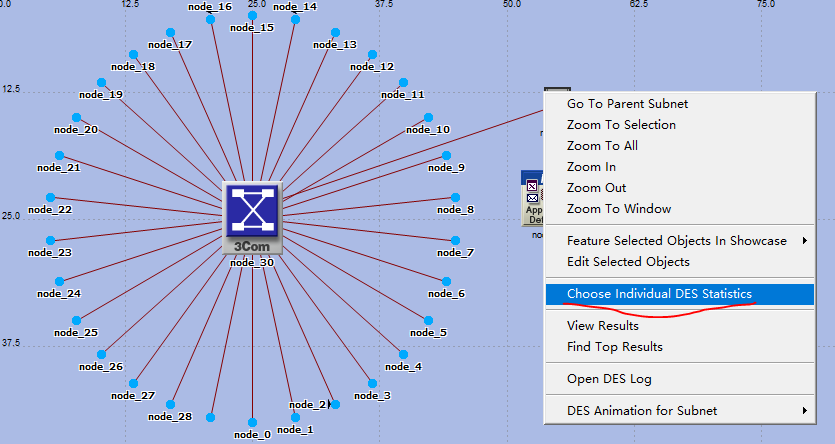Select the node_17 workstation dot
This screenshot has height=444, width=835.
(x=170, y=33)
